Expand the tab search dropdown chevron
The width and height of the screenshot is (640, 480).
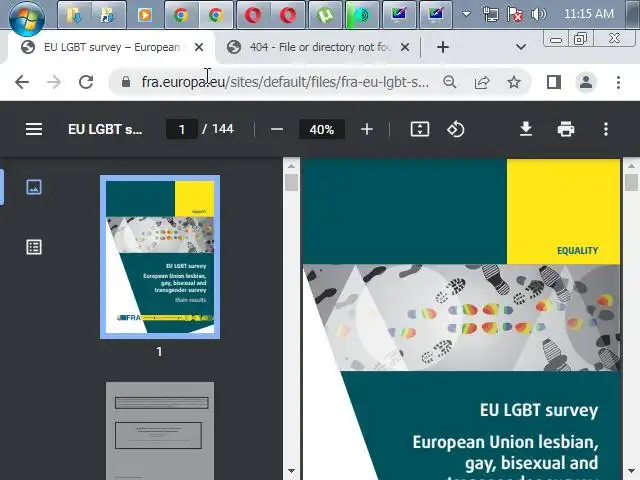[x=520, y=47]
